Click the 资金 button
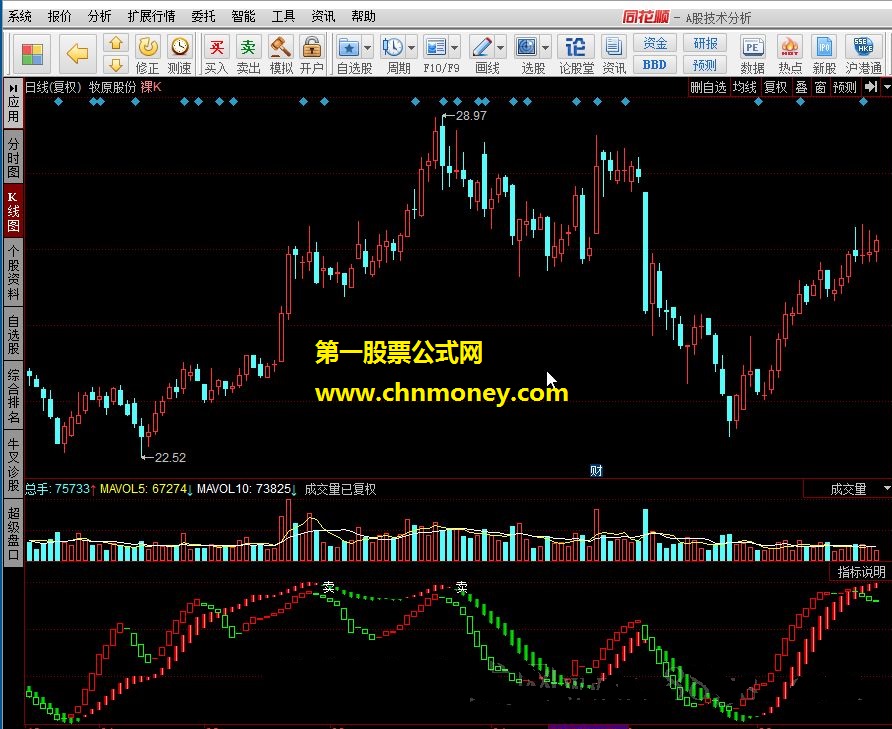Image resolution: width=892 pixels, height=729 pixels. click(x=655, y=43)
